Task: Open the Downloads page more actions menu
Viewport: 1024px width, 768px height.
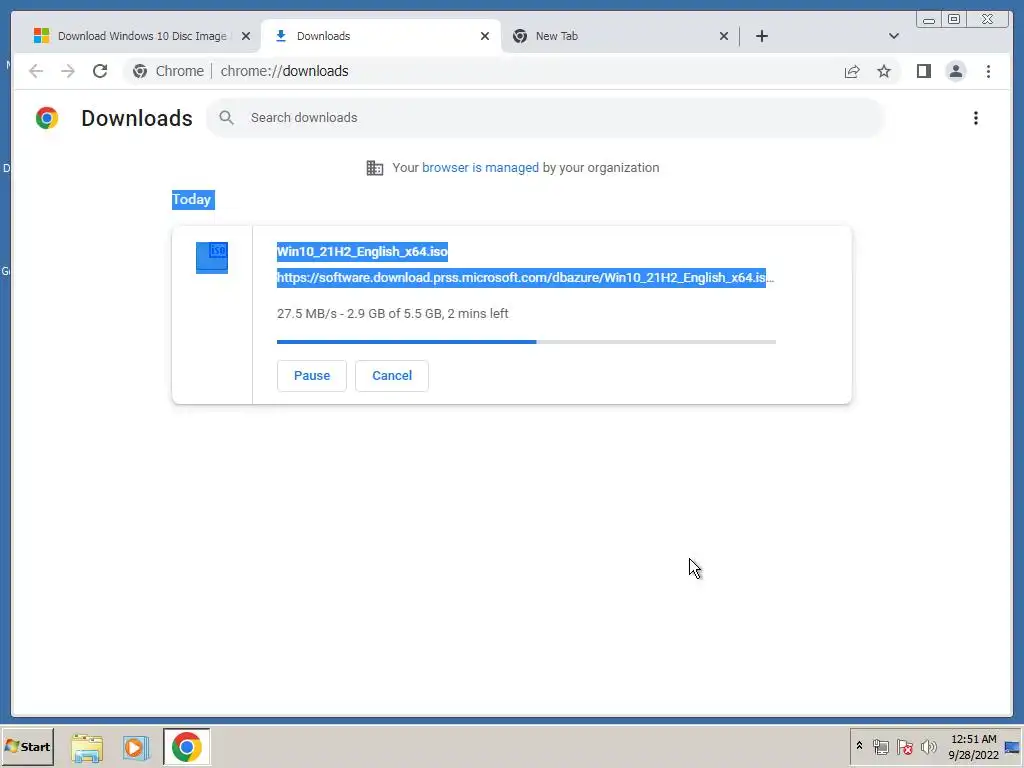Action: [976, 118]
